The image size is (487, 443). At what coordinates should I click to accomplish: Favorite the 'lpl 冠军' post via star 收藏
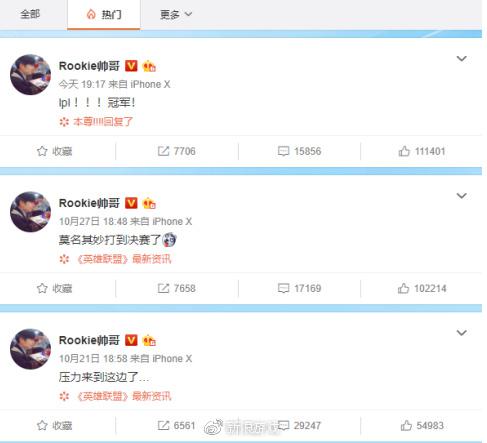(54, 151)
